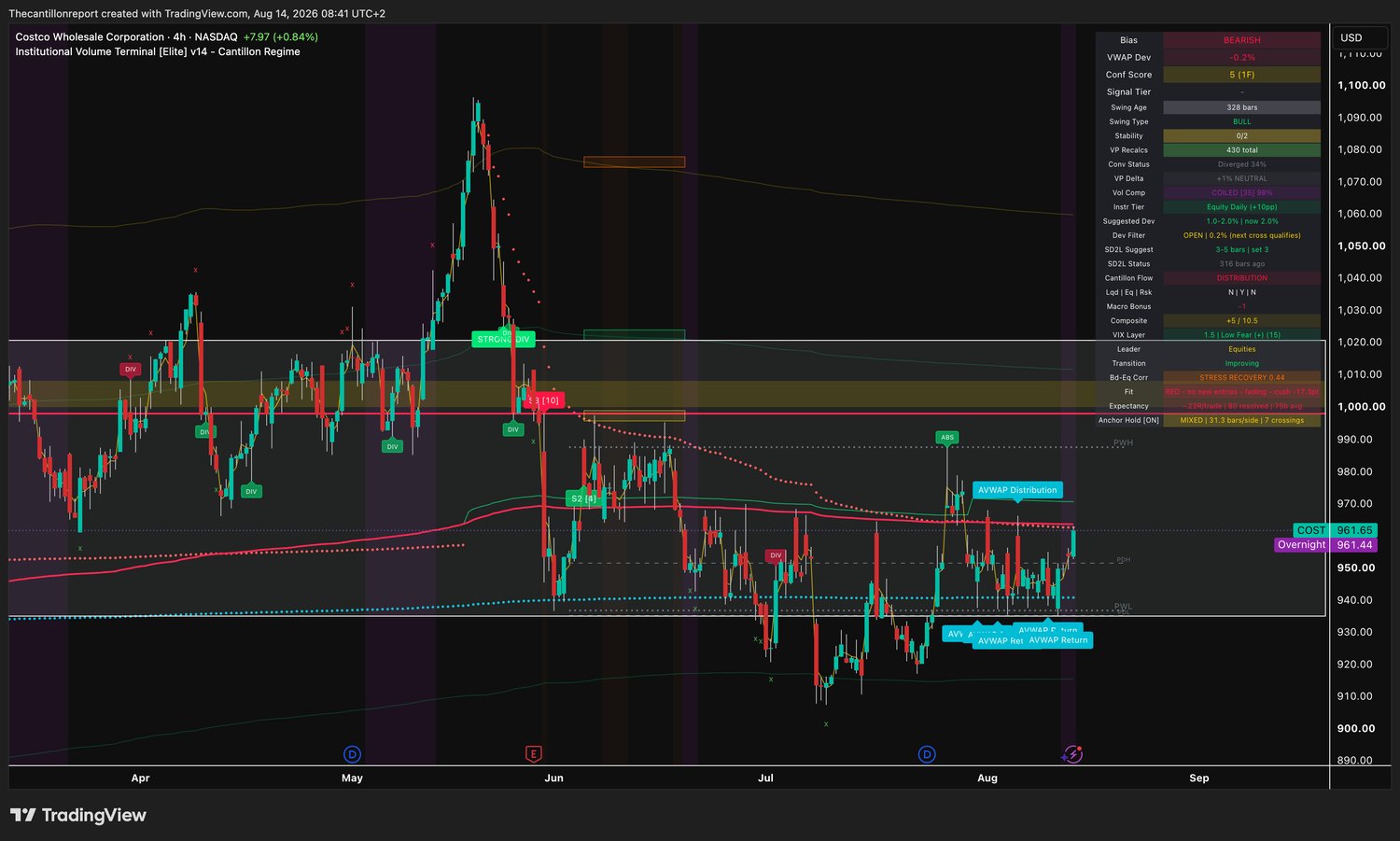Click the BEARISH bias cell
The height and width of the screenshot is (841, 1400).
tap(1241, 40)
